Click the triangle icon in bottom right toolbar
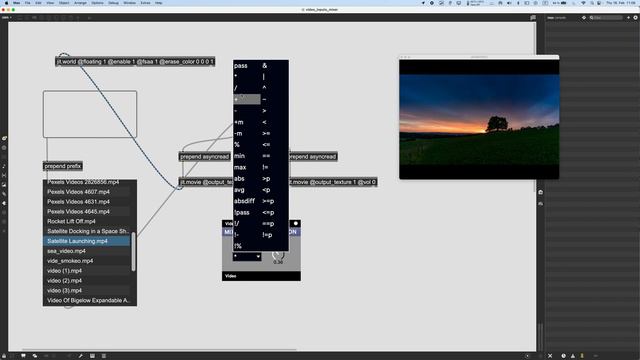Viewport: 640px width, 360px height. tap(573, 356)
